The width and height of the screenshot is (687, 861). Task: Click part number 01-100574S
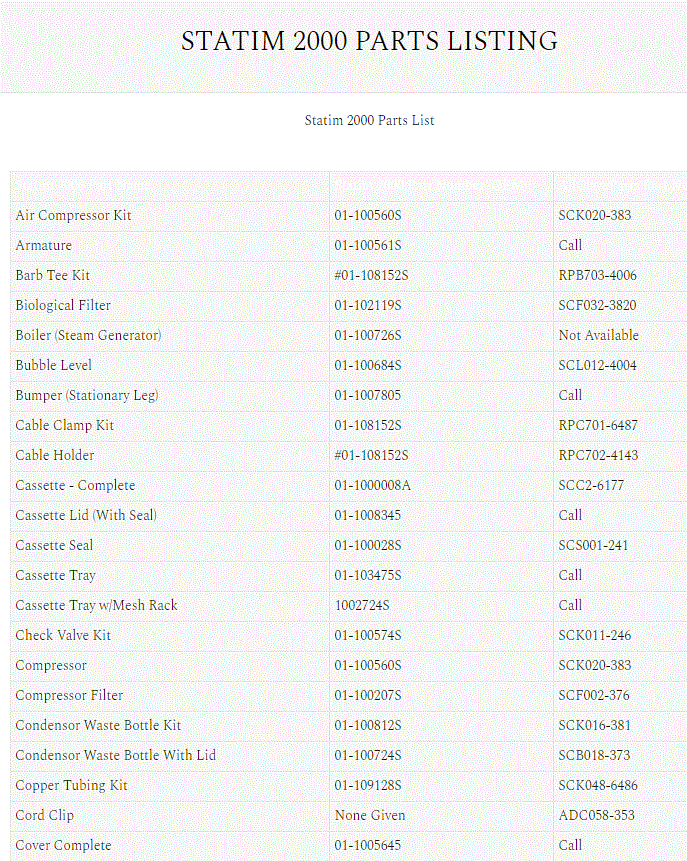367,635
